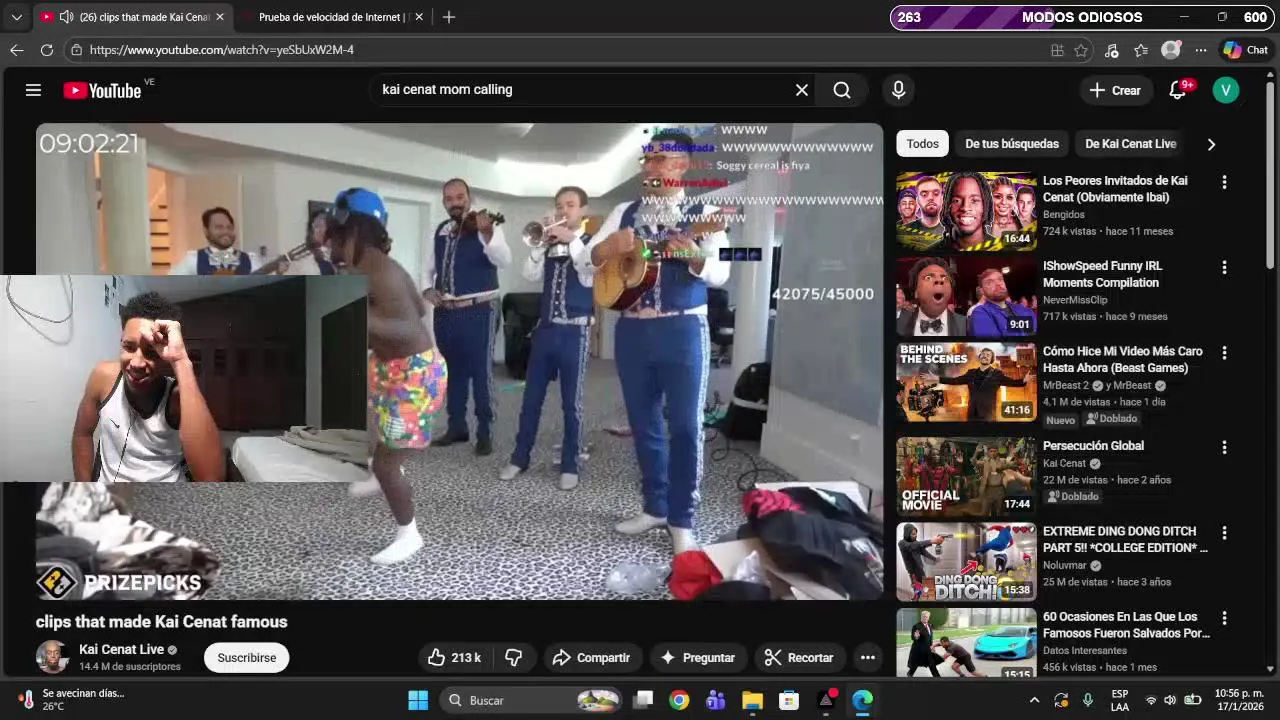This screenshot has width=1280, height=720.
Task: Launch Chrome from the taskbar
Action: (x=679, y=700)
